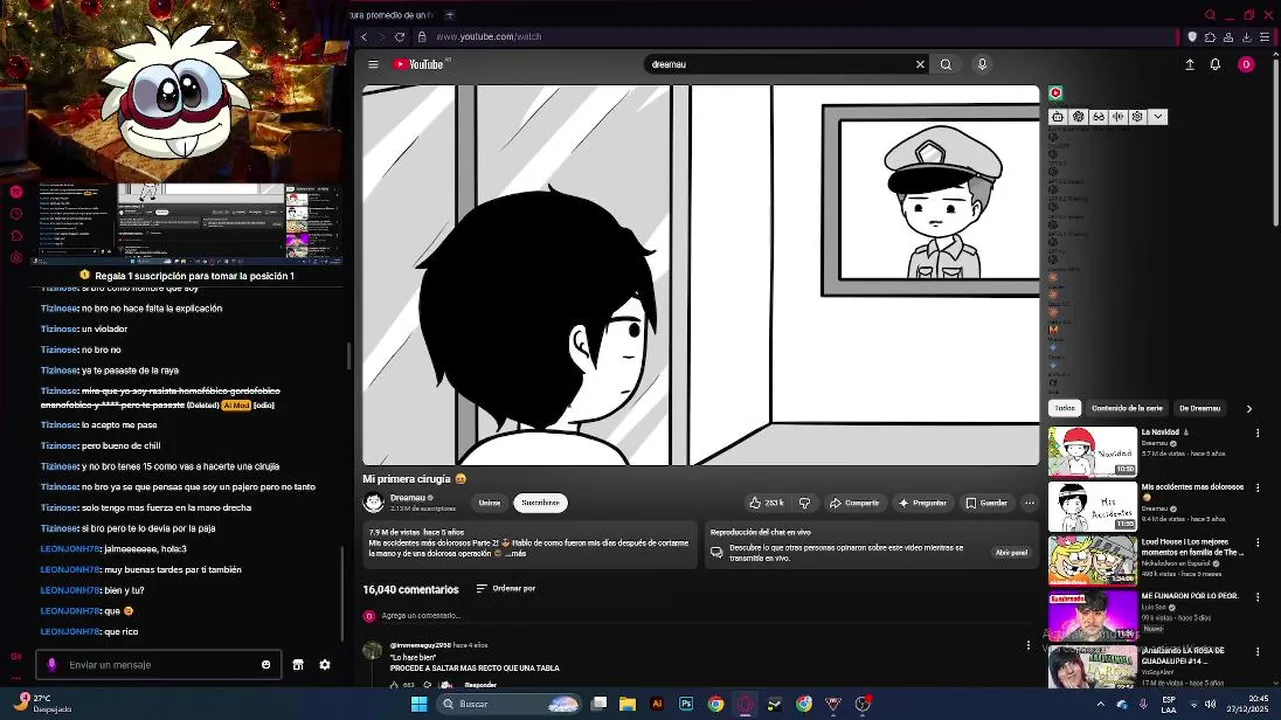Open browser downloads icon
1281x720 pixels.
1246,37
